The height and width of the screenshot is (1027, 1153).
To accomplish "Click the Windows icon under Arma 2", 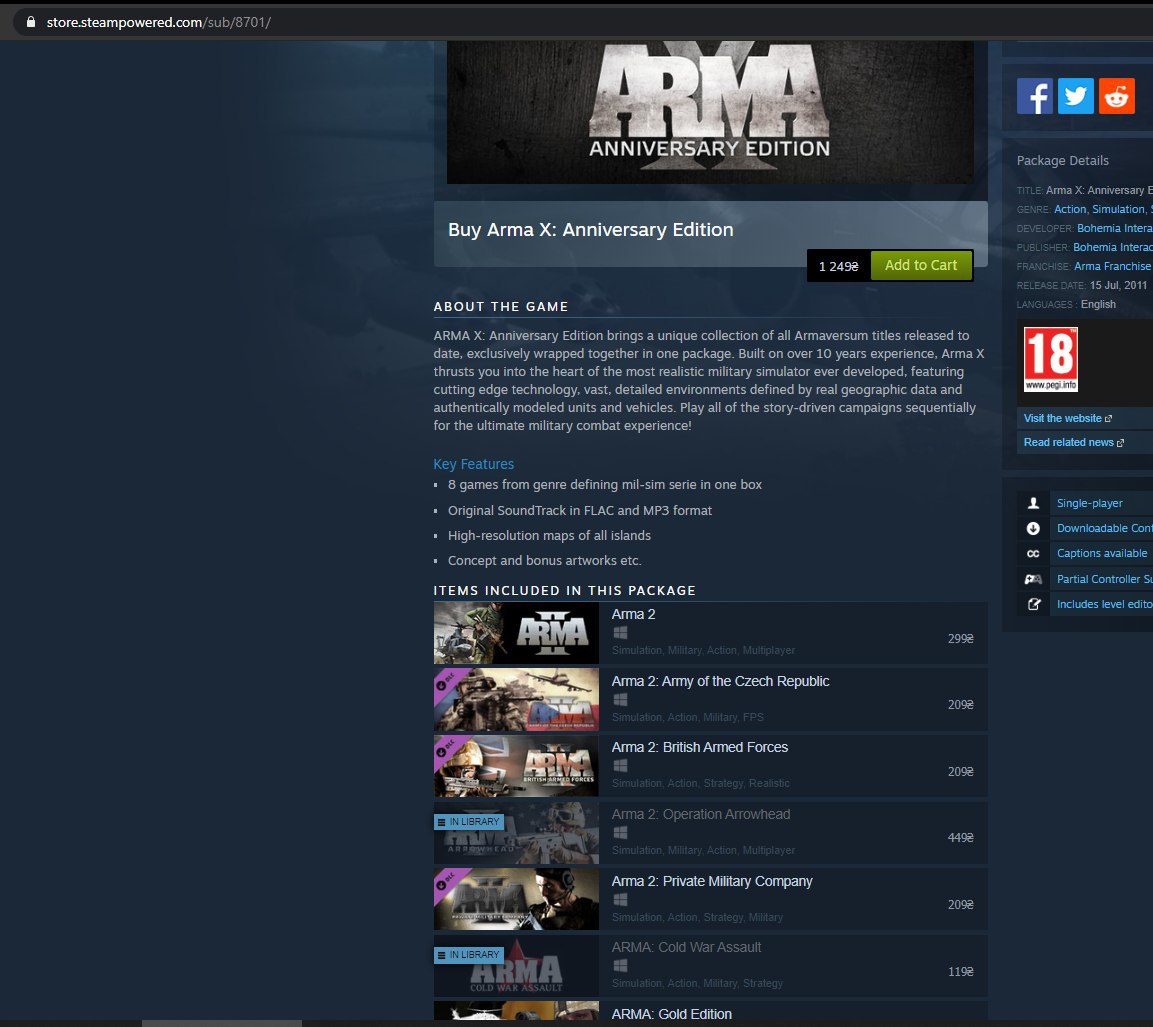I will (x=620, y=633).
